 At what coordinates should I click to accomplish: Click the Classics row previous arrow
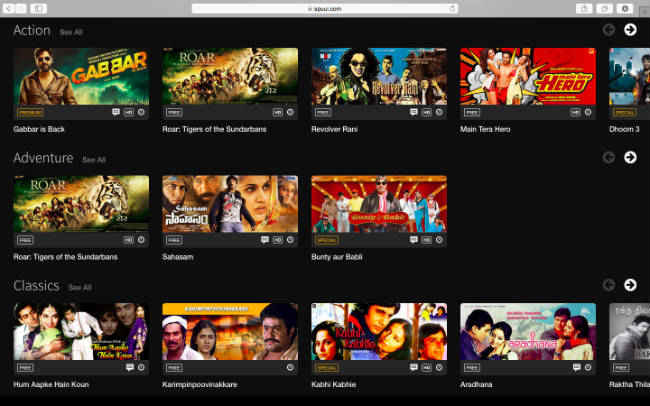pyautogui.click(x=609, y=285)
